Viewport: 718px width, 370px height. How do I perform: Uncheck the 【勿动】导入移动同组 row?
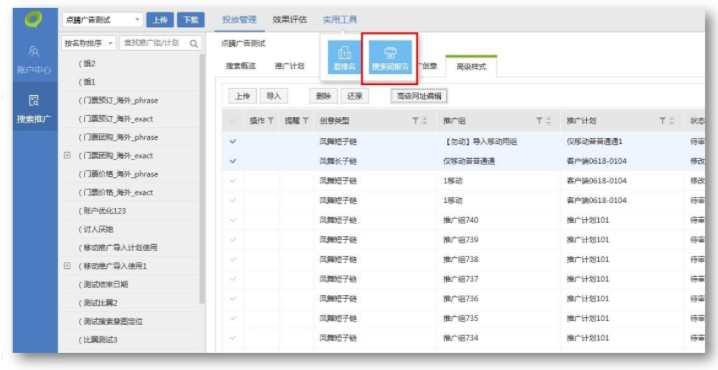tap(233, 141)
